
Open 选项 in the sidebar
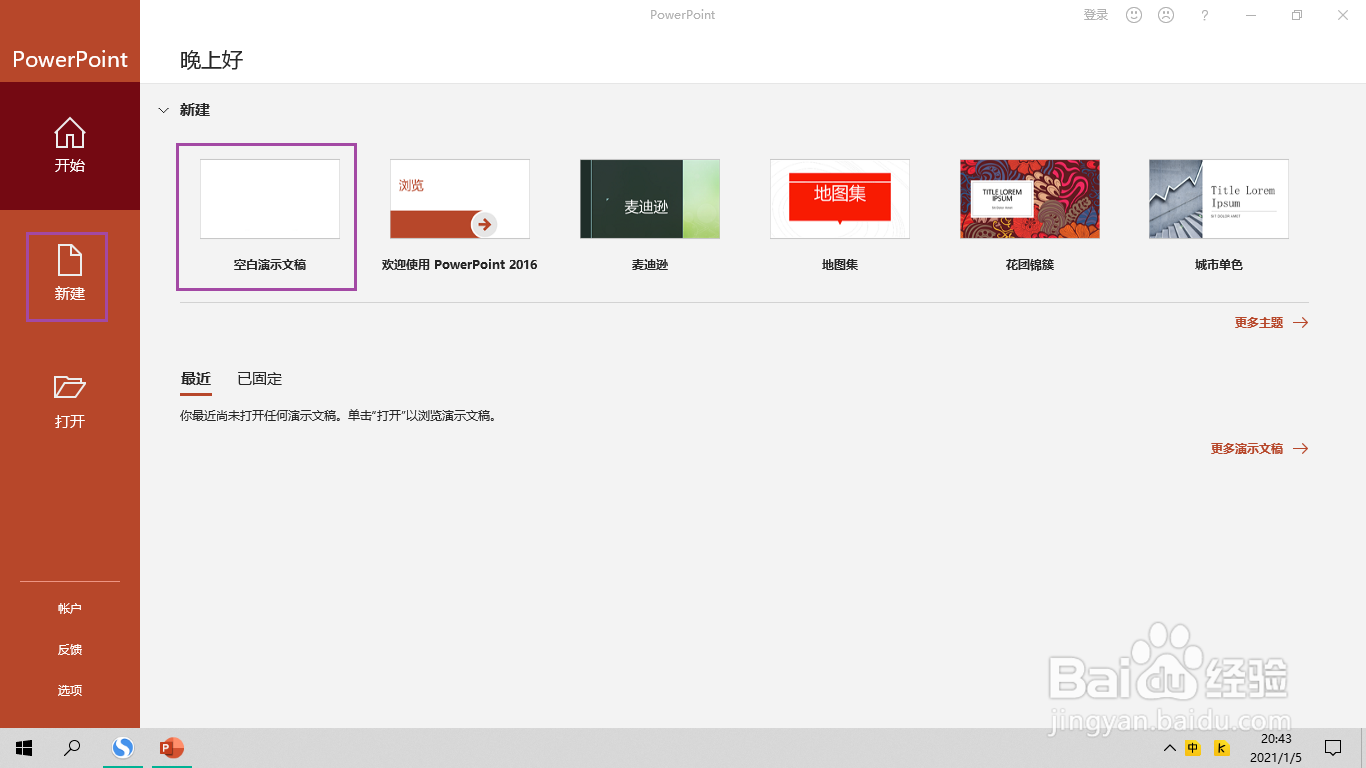[70, 691]
